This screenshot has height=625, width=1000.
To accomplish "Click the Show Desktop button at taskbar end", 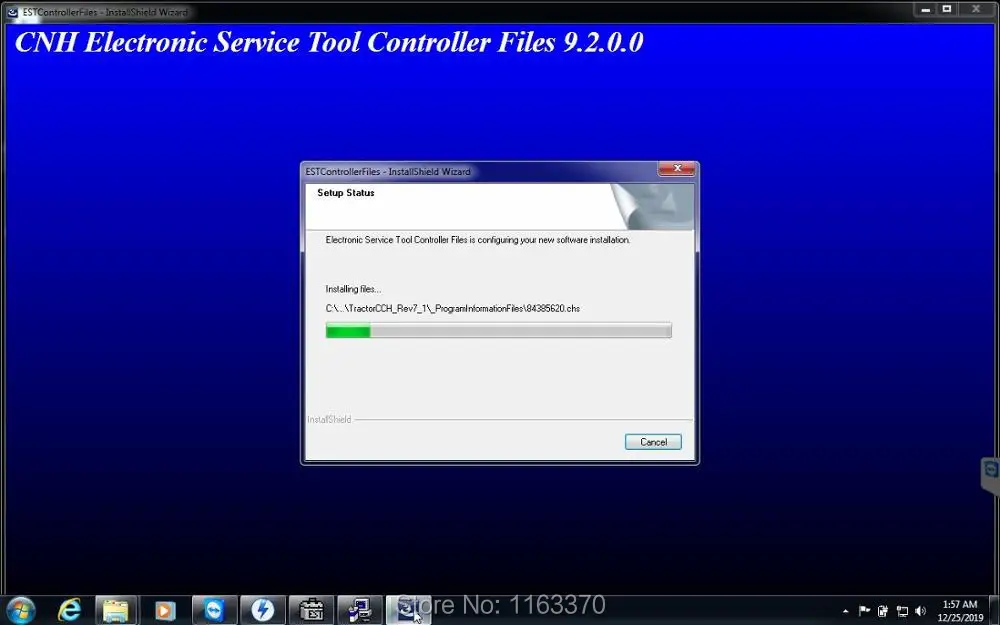I will [994, 610].
